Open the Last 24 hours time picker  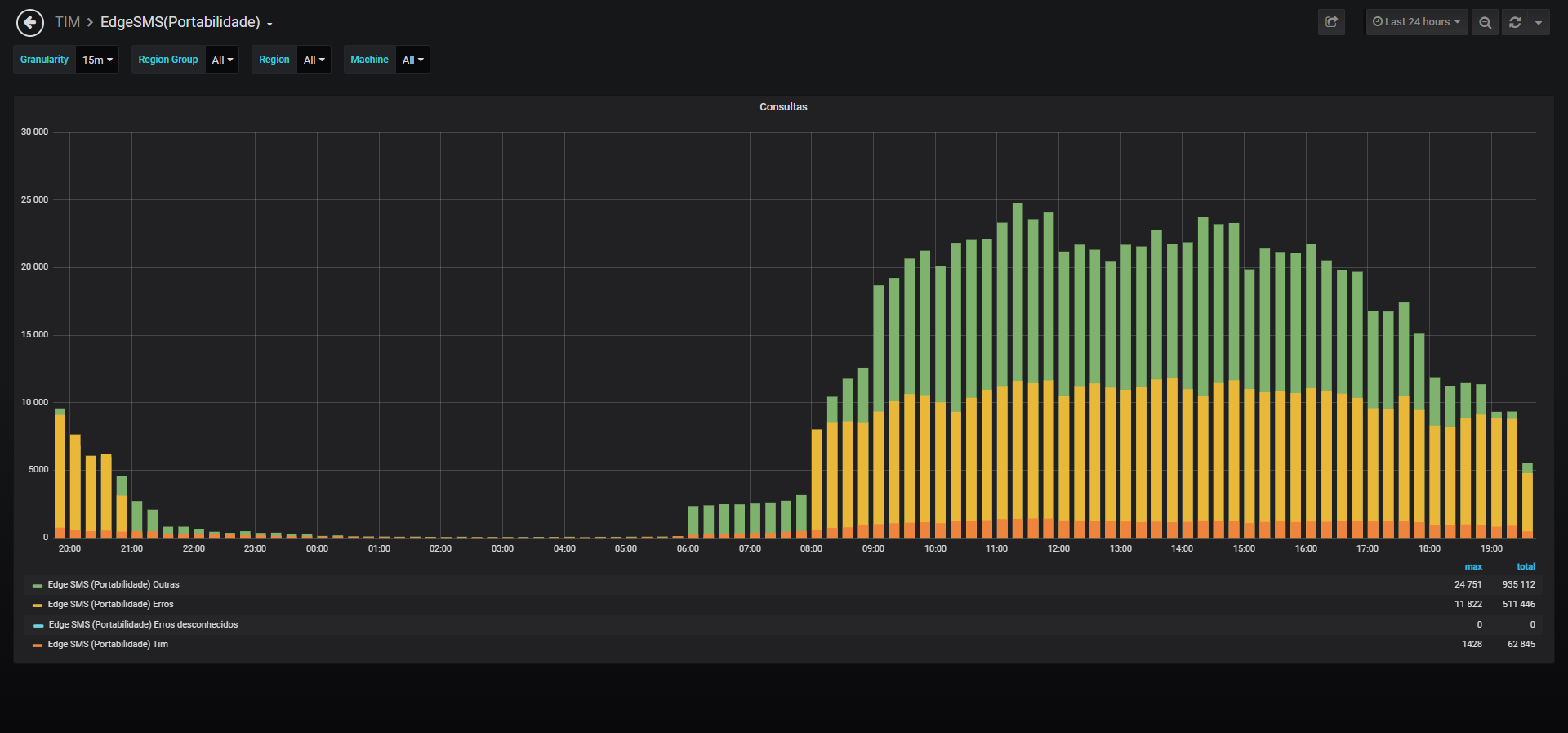[1417, 22]
